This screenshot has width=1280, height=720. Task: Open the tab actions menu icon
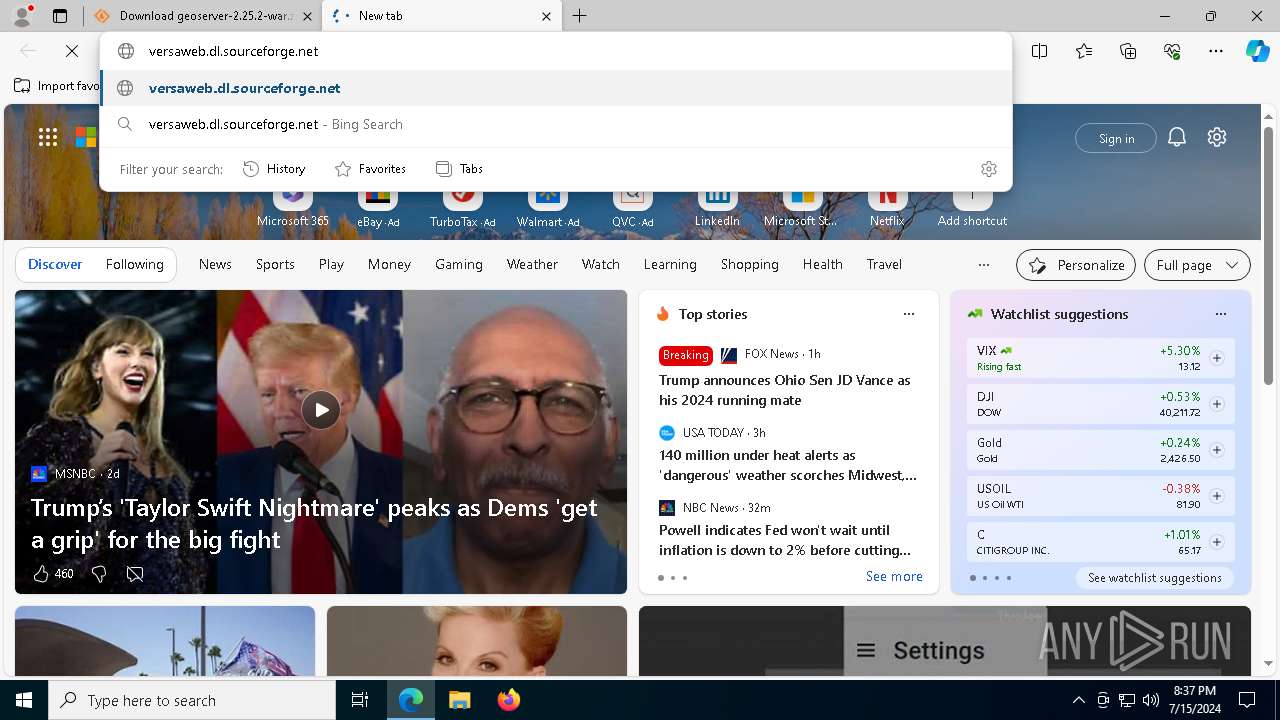pyautogui.click(x=60, y=16)
